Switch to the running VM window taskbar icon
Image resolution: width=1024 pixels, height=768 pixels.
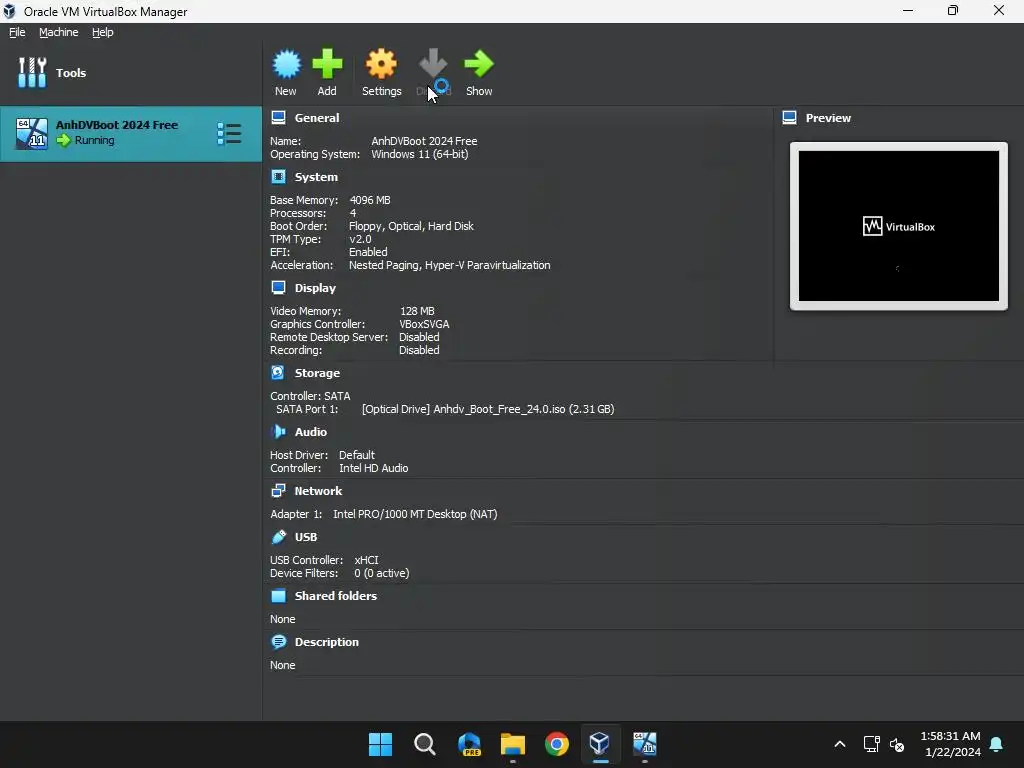pyautogui.click(x=645, y=743)
